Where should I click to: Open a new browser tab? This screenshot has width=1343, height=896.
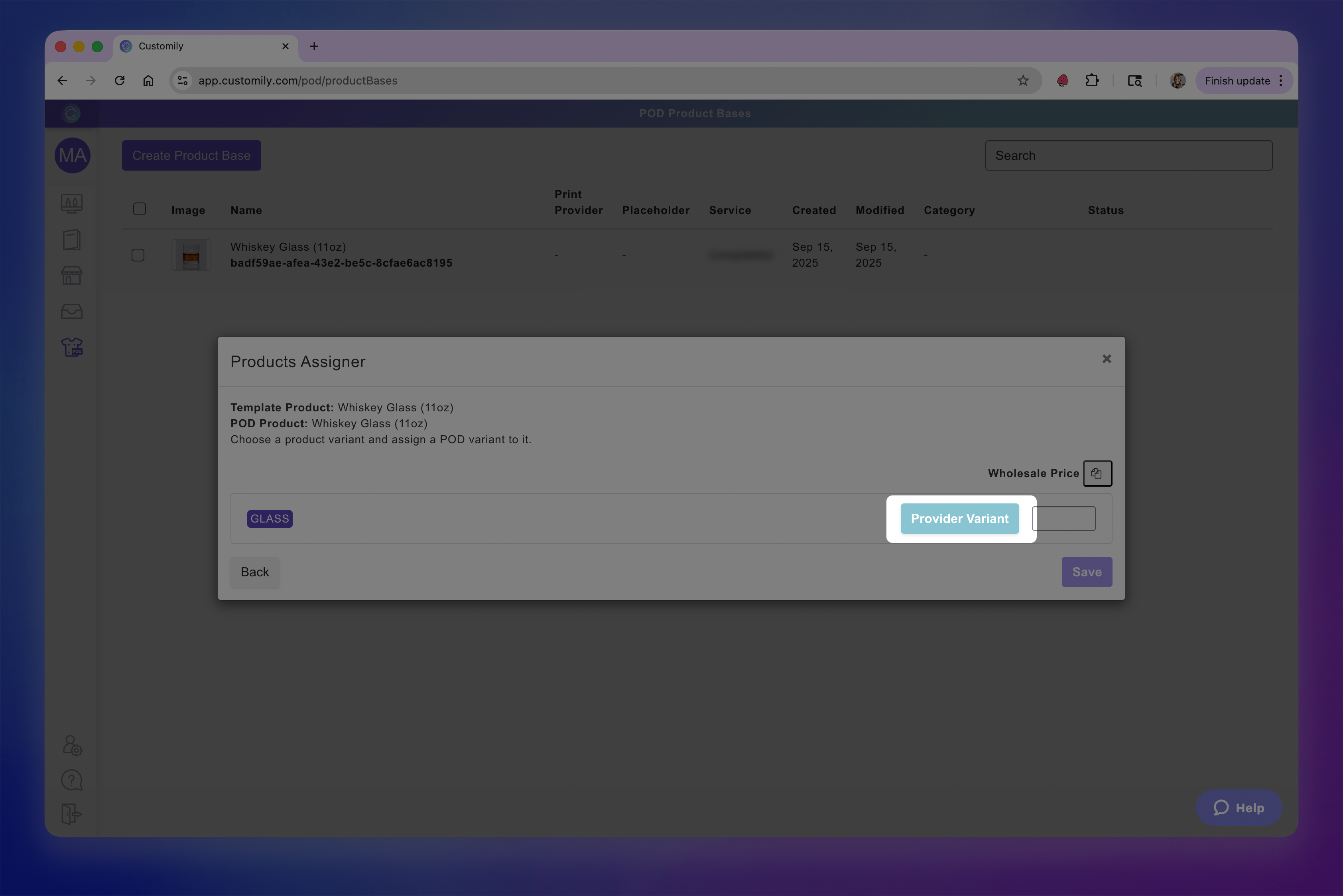314,46
